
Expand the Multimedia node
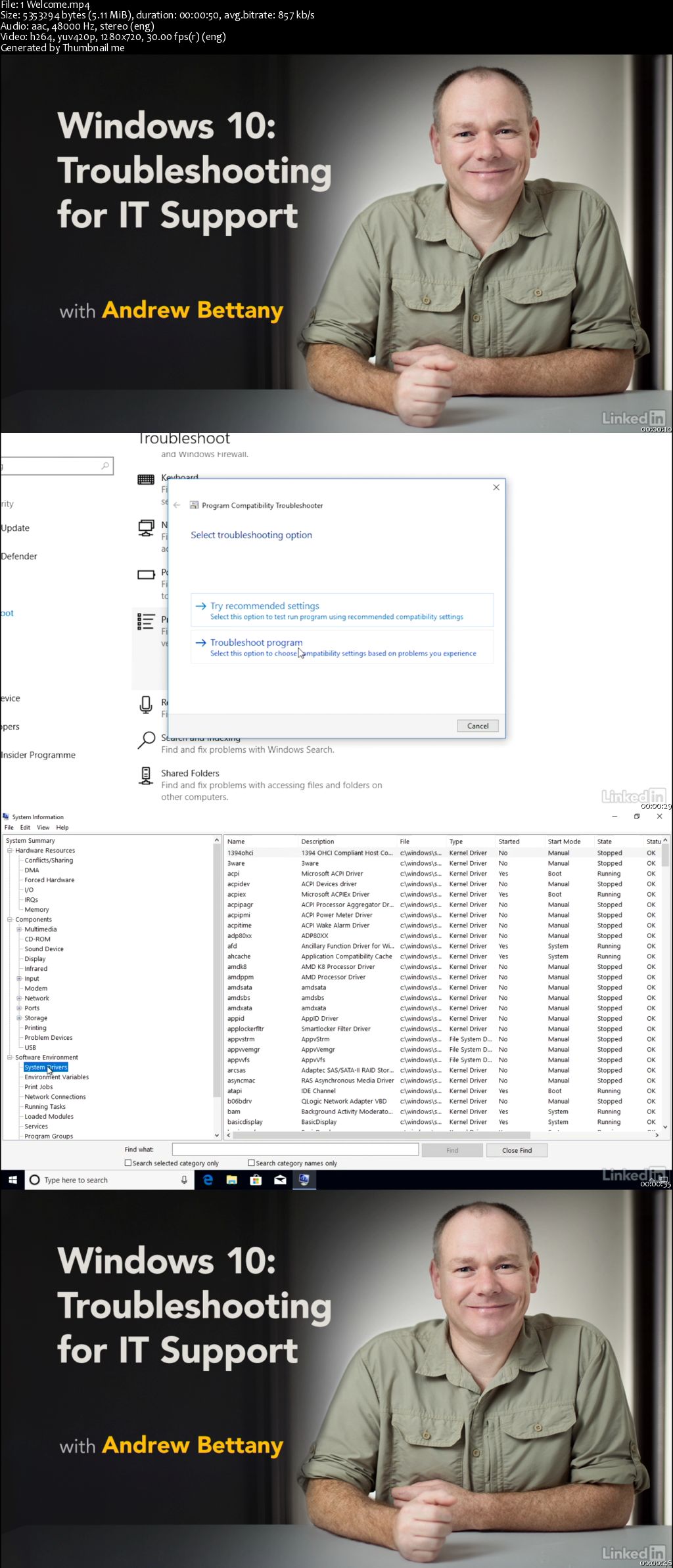click(x=19, y=929)
